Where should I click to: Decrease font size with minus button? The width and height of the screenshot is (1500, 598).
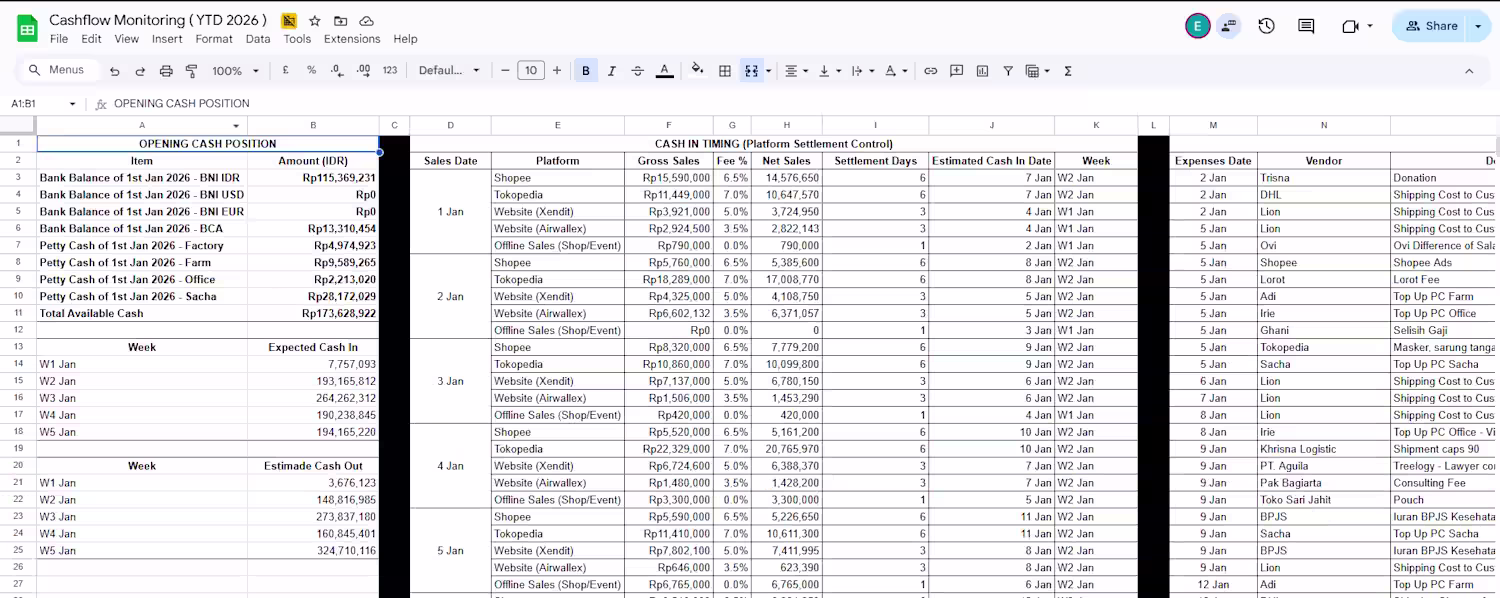(x=505, y=71)
